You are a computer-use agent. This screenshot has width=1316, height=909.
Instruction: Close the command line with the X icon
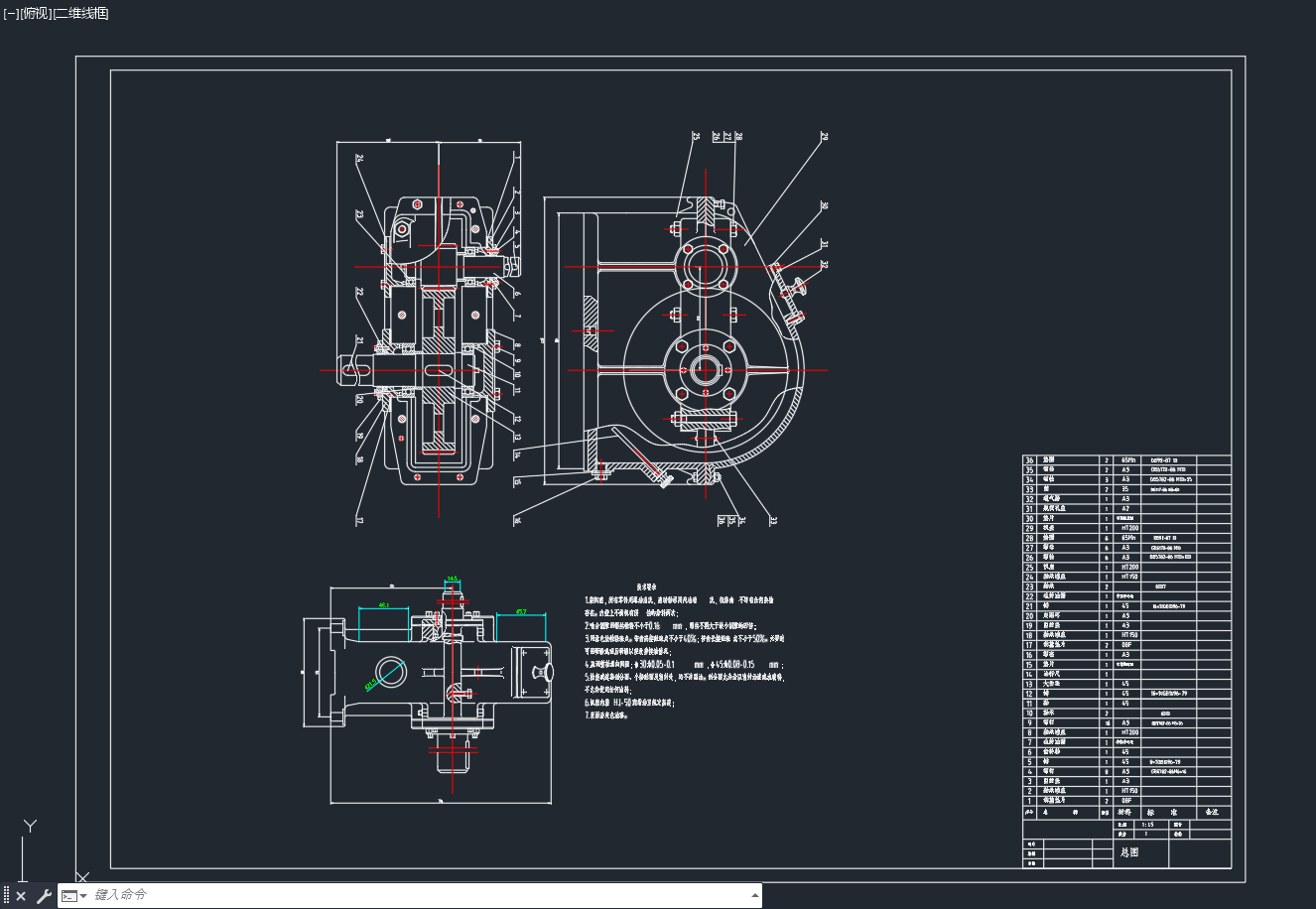21,896
